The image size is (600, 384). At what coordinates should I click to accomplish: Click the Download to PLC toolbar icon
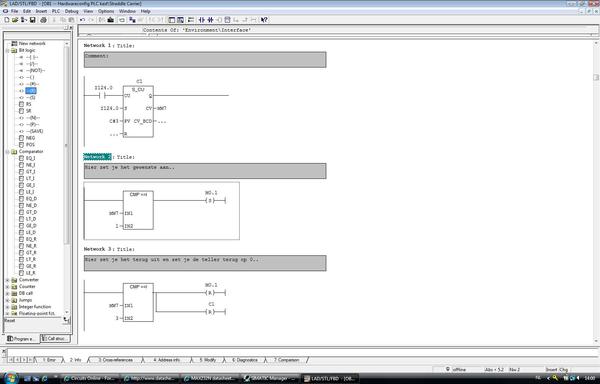pos(111,20)
